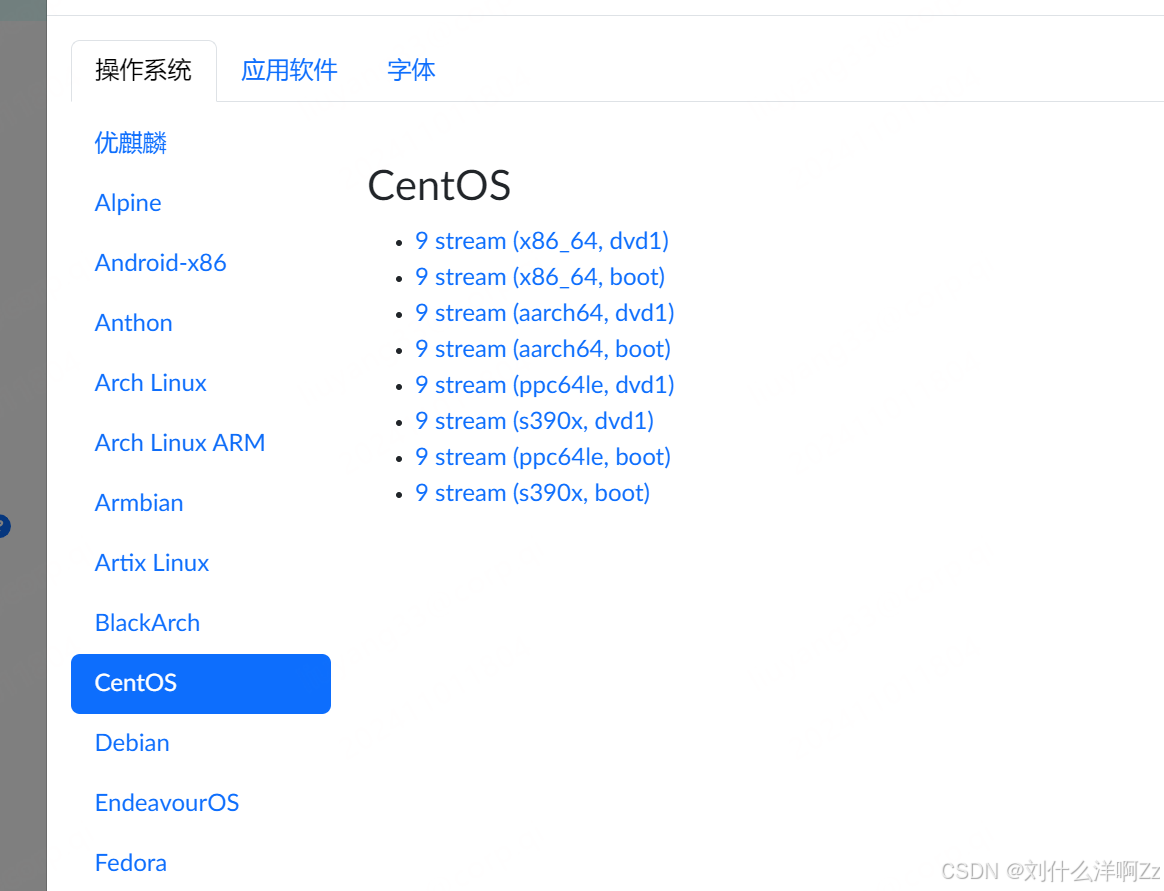The image size is (1164, 891).
Task: Open the 字体 tab
Action: [x=411, y=71]
